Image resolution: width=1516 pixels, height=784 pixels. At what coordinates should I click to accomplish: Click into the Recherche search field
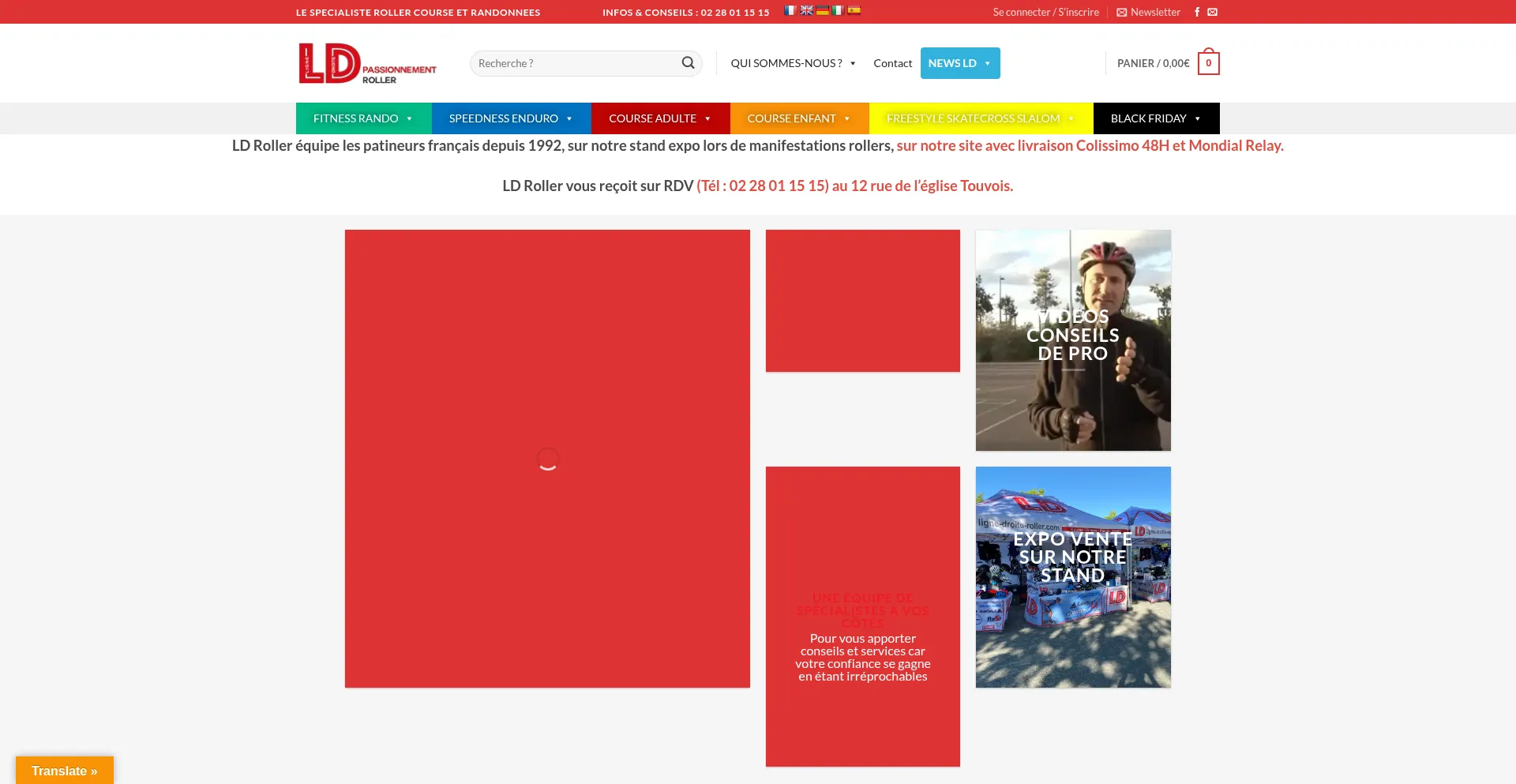(x=576, y=63)
